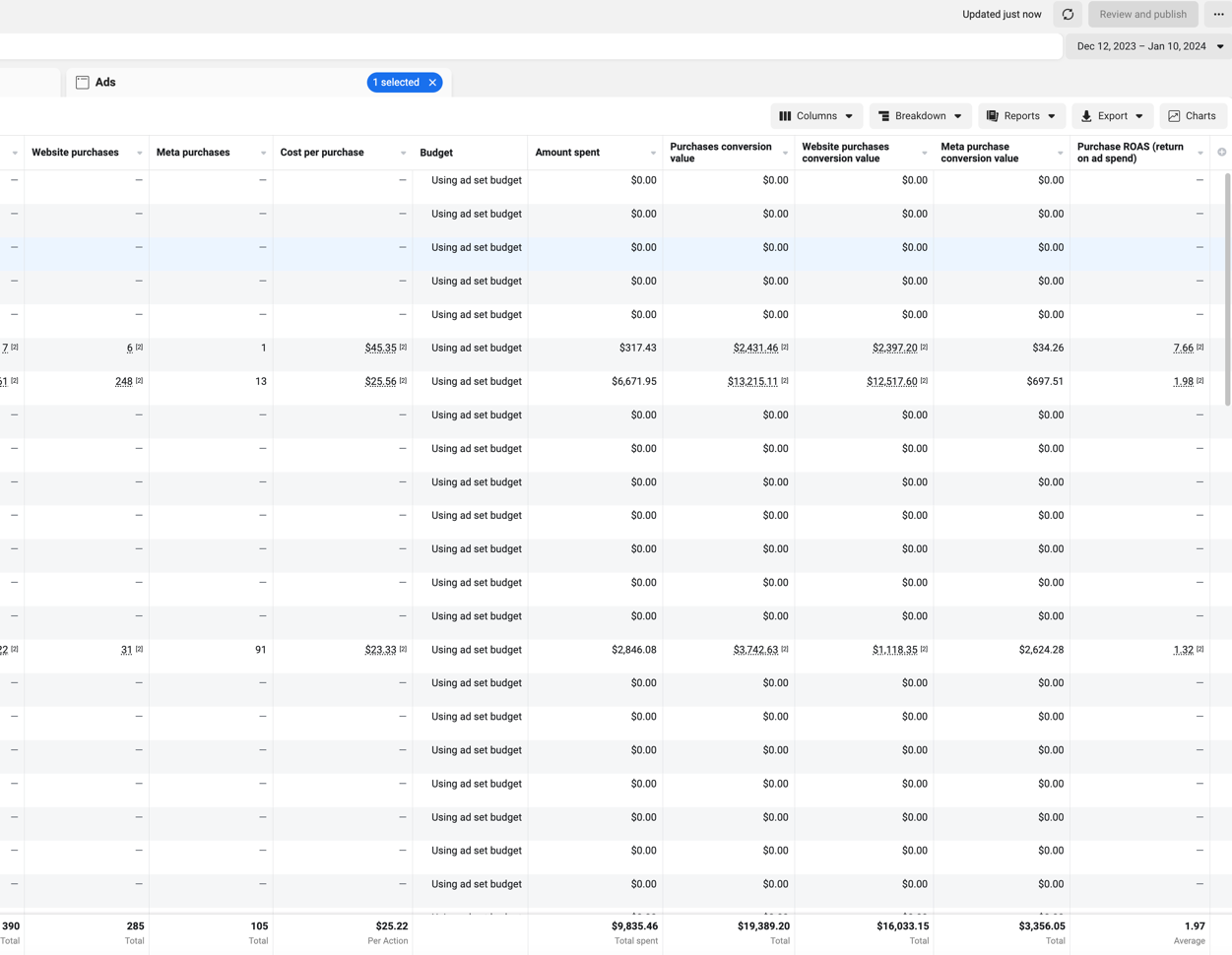Click the 7.66 purchase ROAS value
This screenshot has height=955, width=1232.
(1183, 349)
